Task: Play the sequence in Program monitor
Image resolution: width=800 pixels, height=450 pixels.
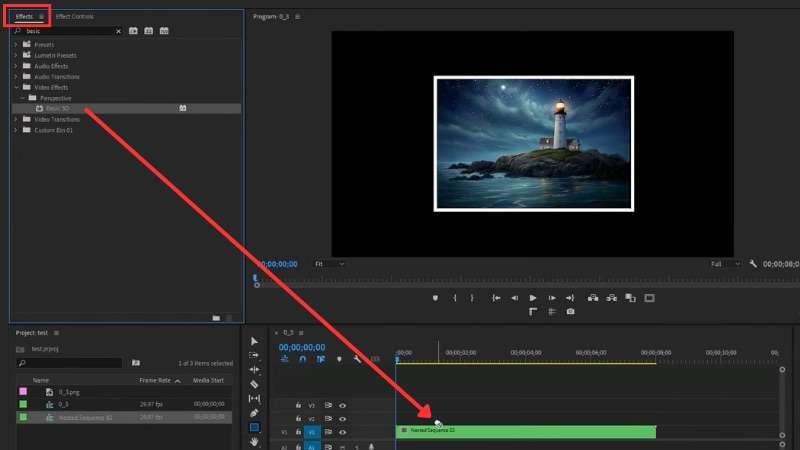Action: coord(533,298)
